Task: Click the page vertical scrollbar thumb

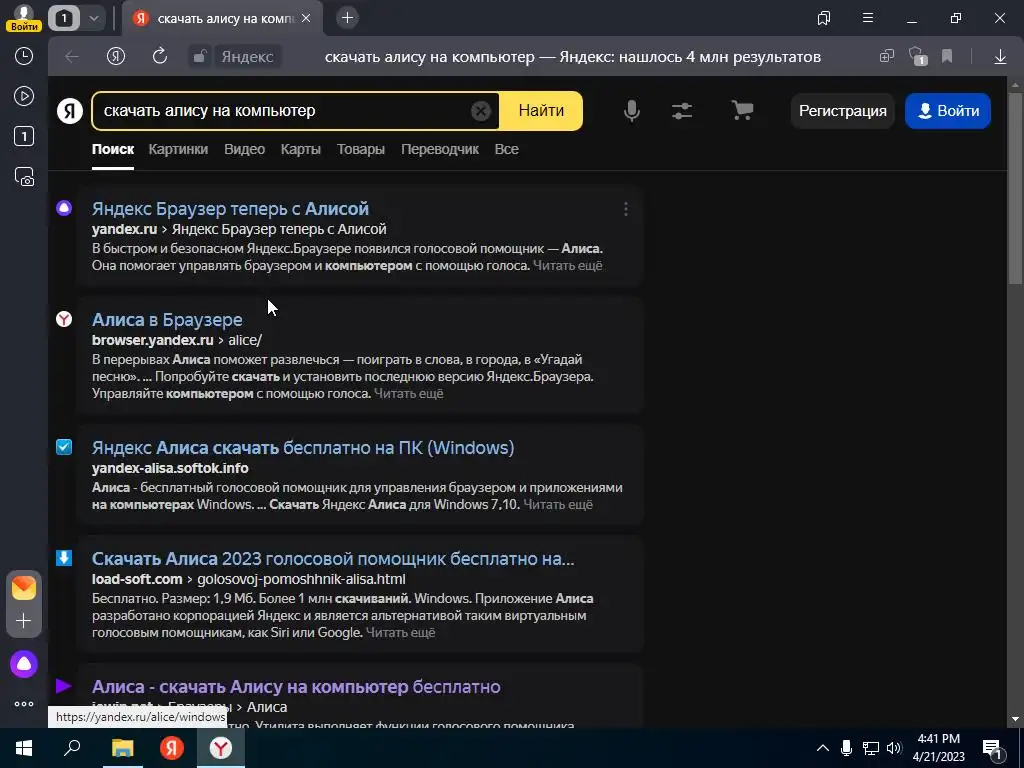Action: click(x=1015, y=188)
